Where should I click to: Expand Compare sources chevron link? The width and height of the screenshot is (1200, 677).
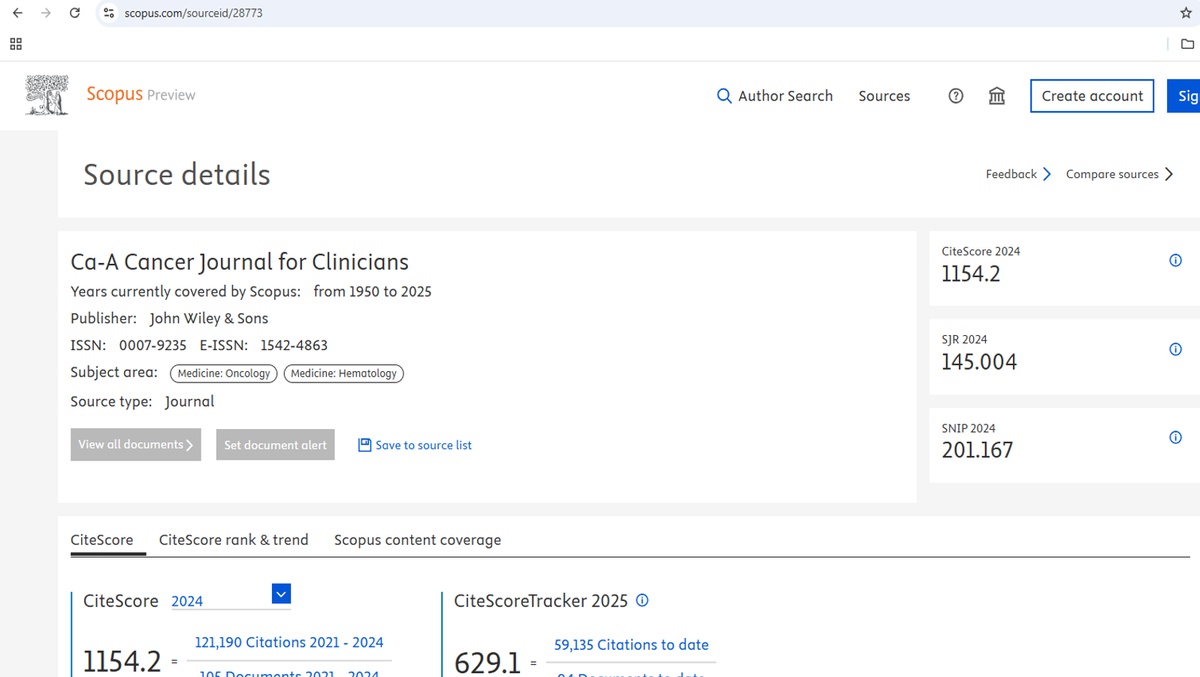point(1119,174)
